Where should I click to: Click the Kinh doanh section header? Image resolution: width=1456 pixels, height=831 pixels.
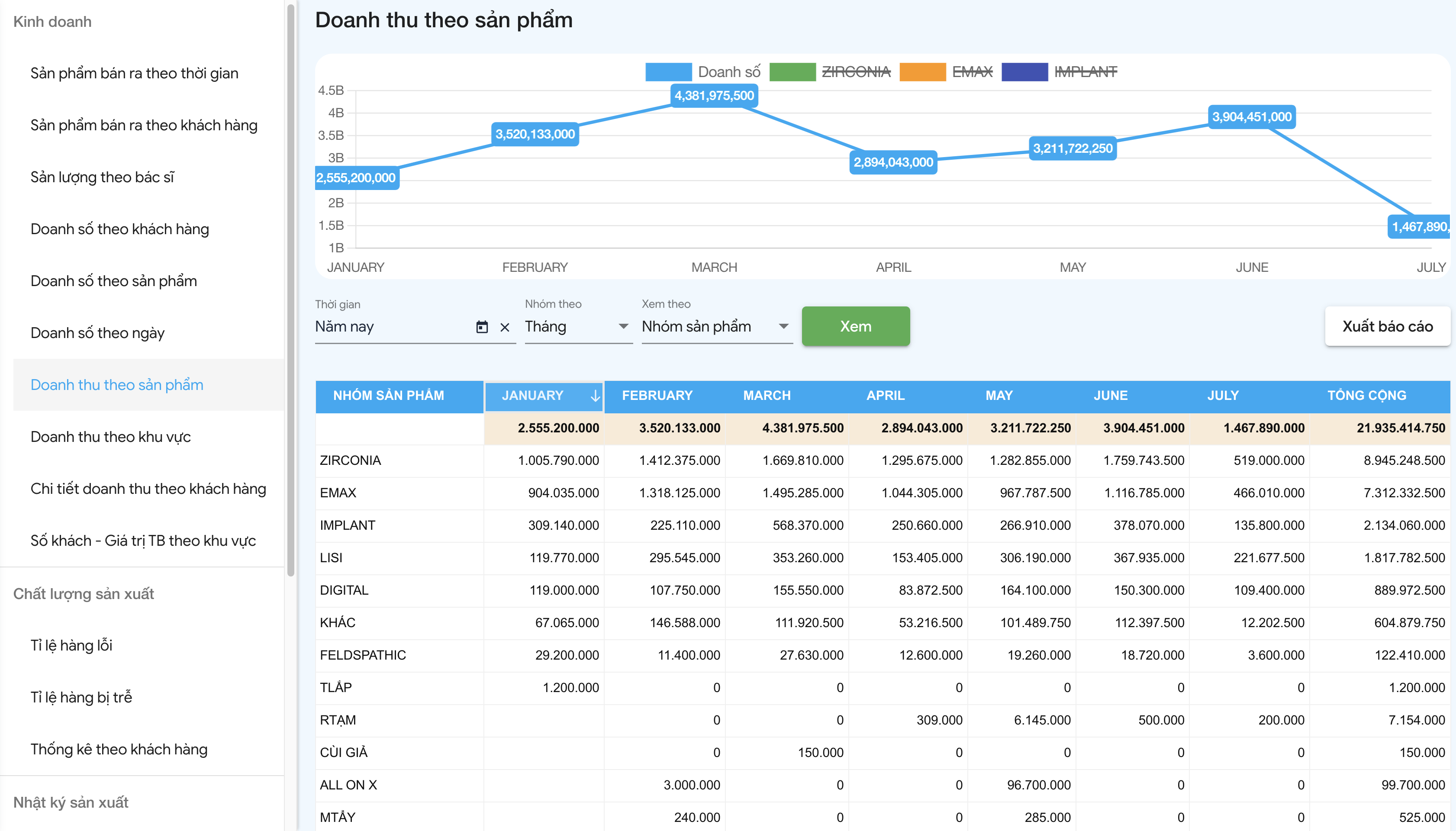click(x=52, y=22)
